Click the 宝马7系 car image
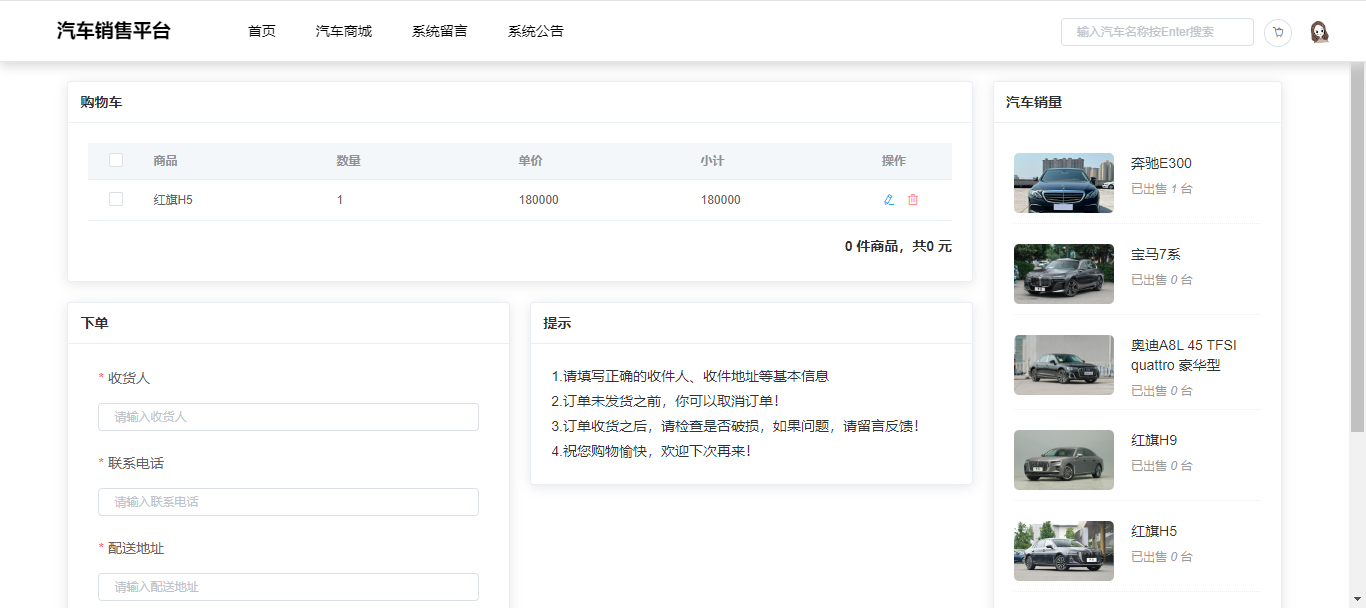The image size is (1366, 608). [1063, 274]
